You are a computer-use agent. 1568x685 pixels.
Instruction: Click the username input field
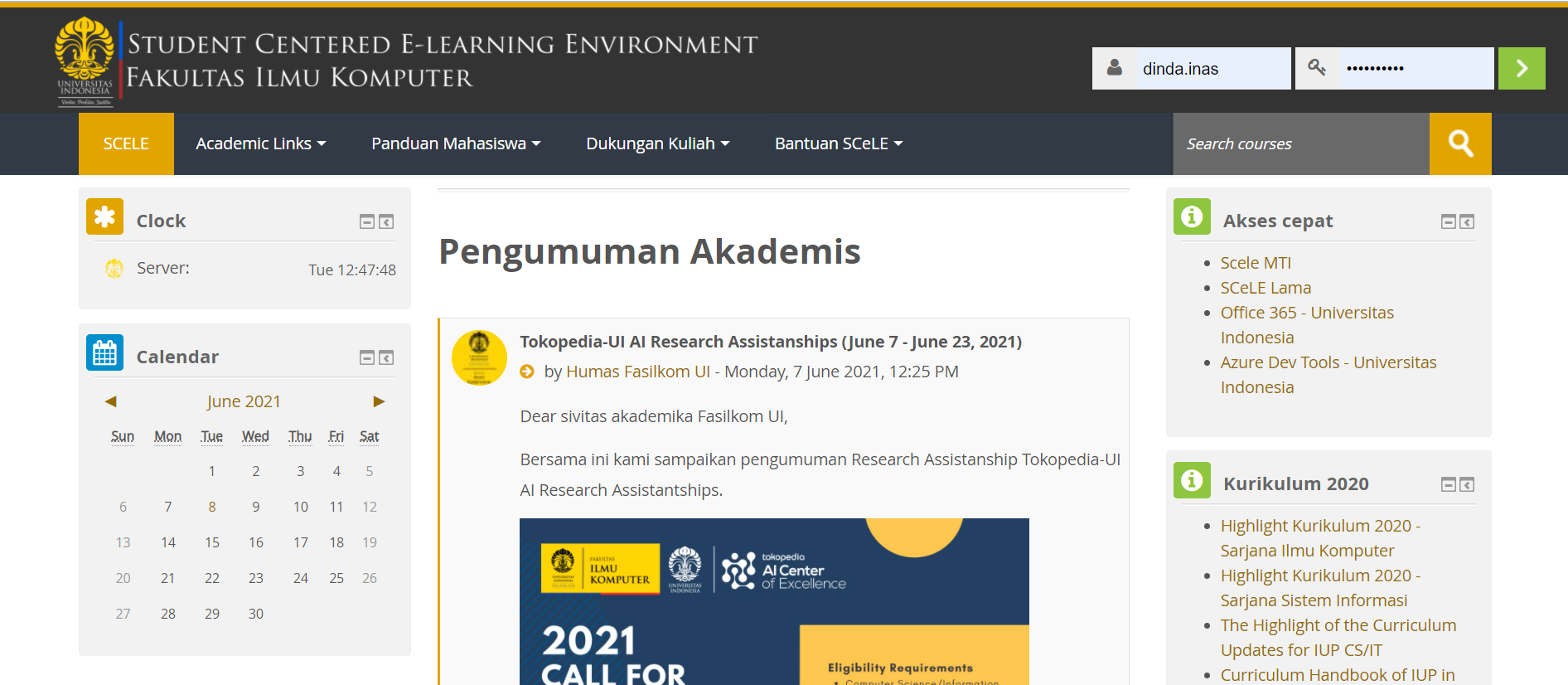(1212, 68)
